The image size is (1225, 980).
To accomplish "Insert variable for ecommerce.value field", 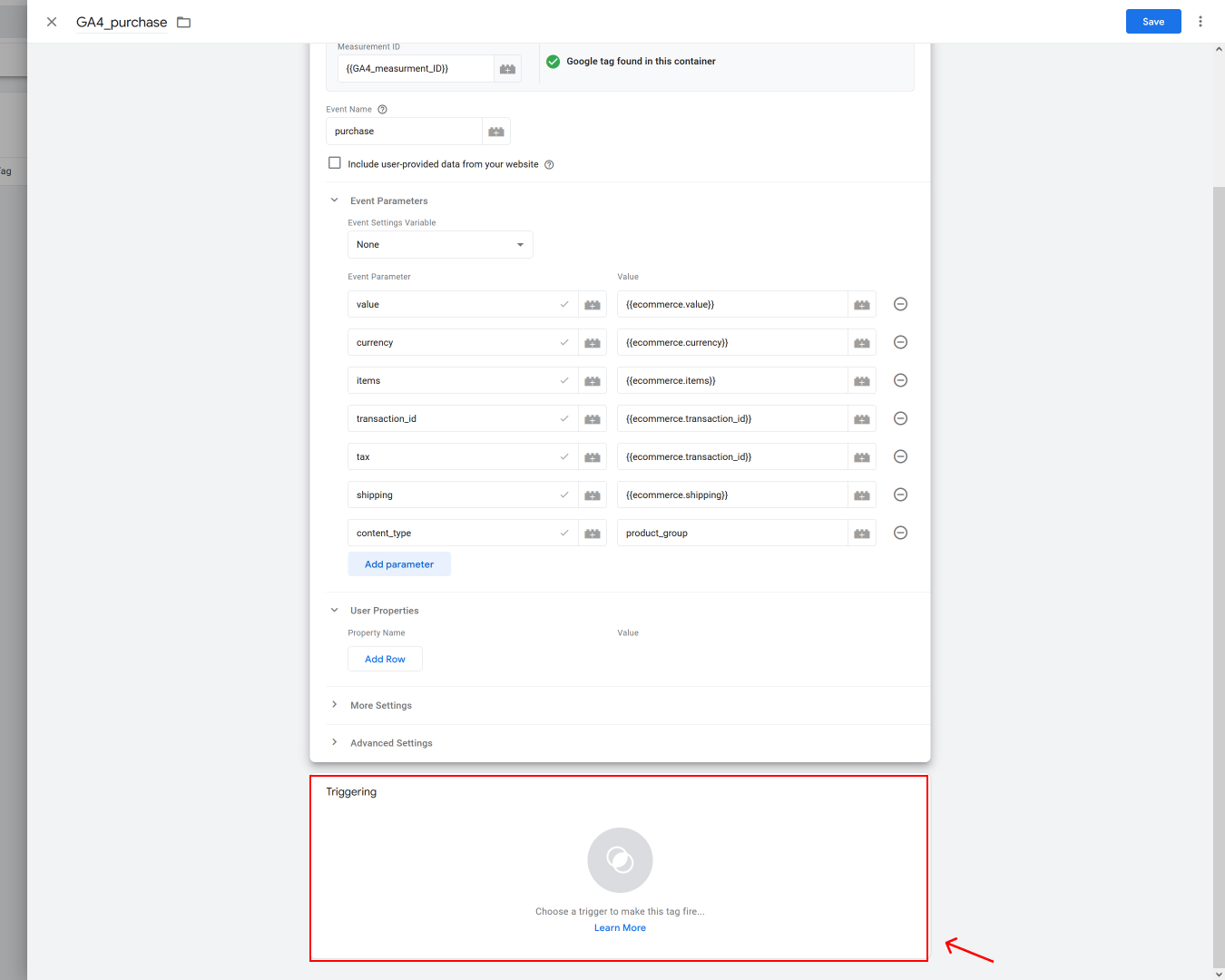I will [862, 305].
